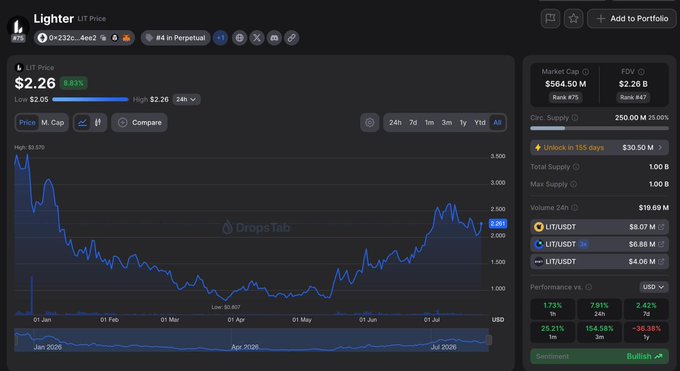The width and height of the screenshot is (680, 371).
Task: Click the 7.91% 24h performance cell
Action: [599, 309]
